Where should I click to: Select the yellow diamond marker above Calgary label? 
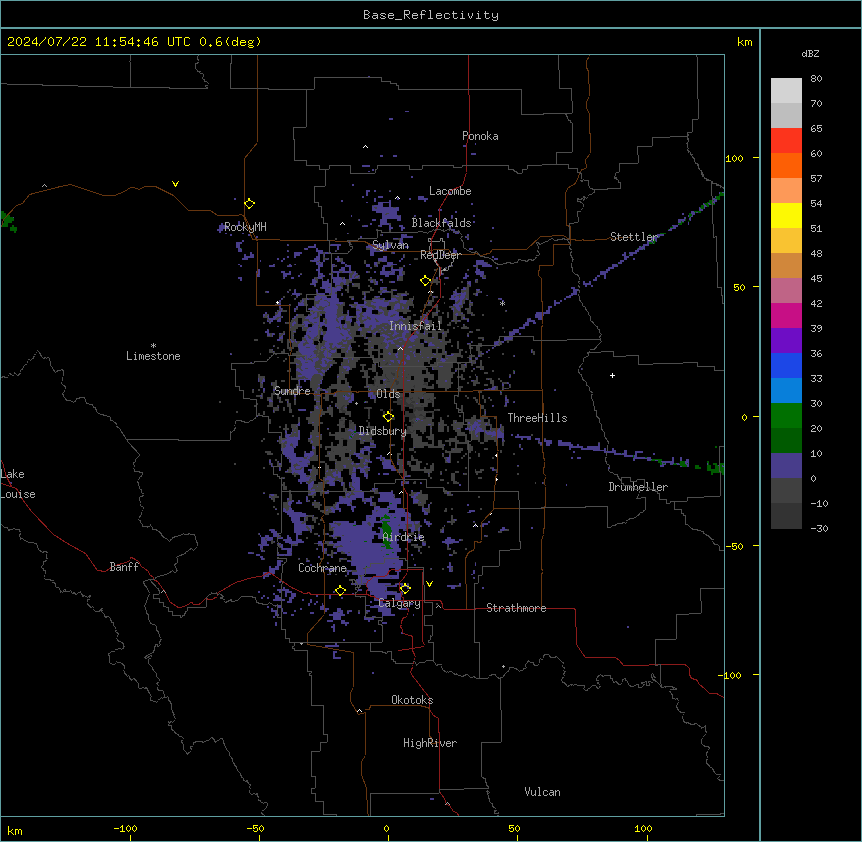[405, 589]
